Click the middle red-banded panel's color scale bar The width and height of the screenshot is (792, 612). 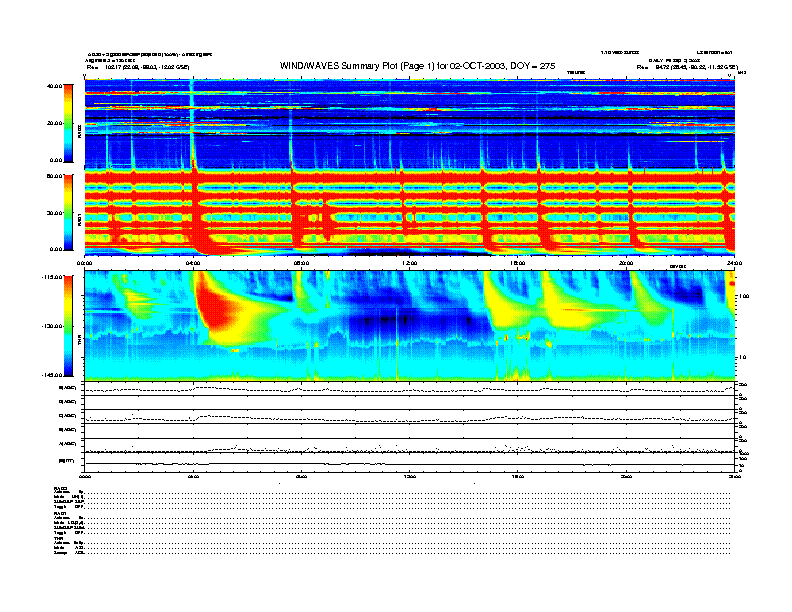click(68, 212)
